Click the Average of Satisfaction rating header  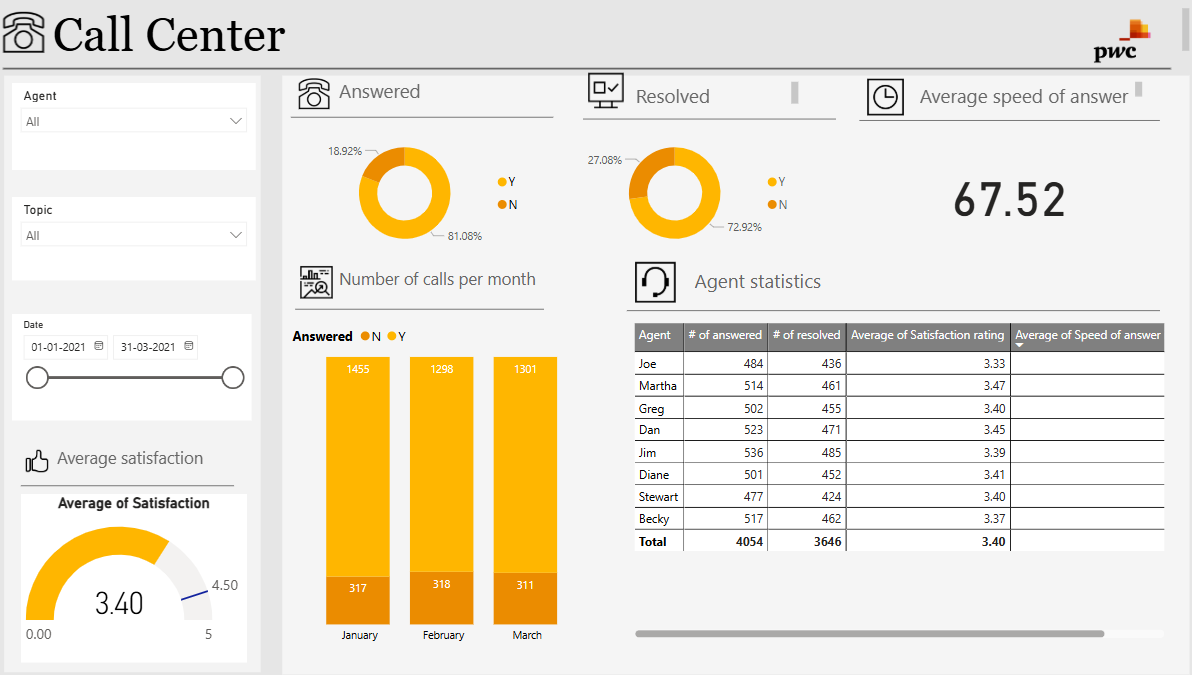pyautogui.click(x=927, y=336)
